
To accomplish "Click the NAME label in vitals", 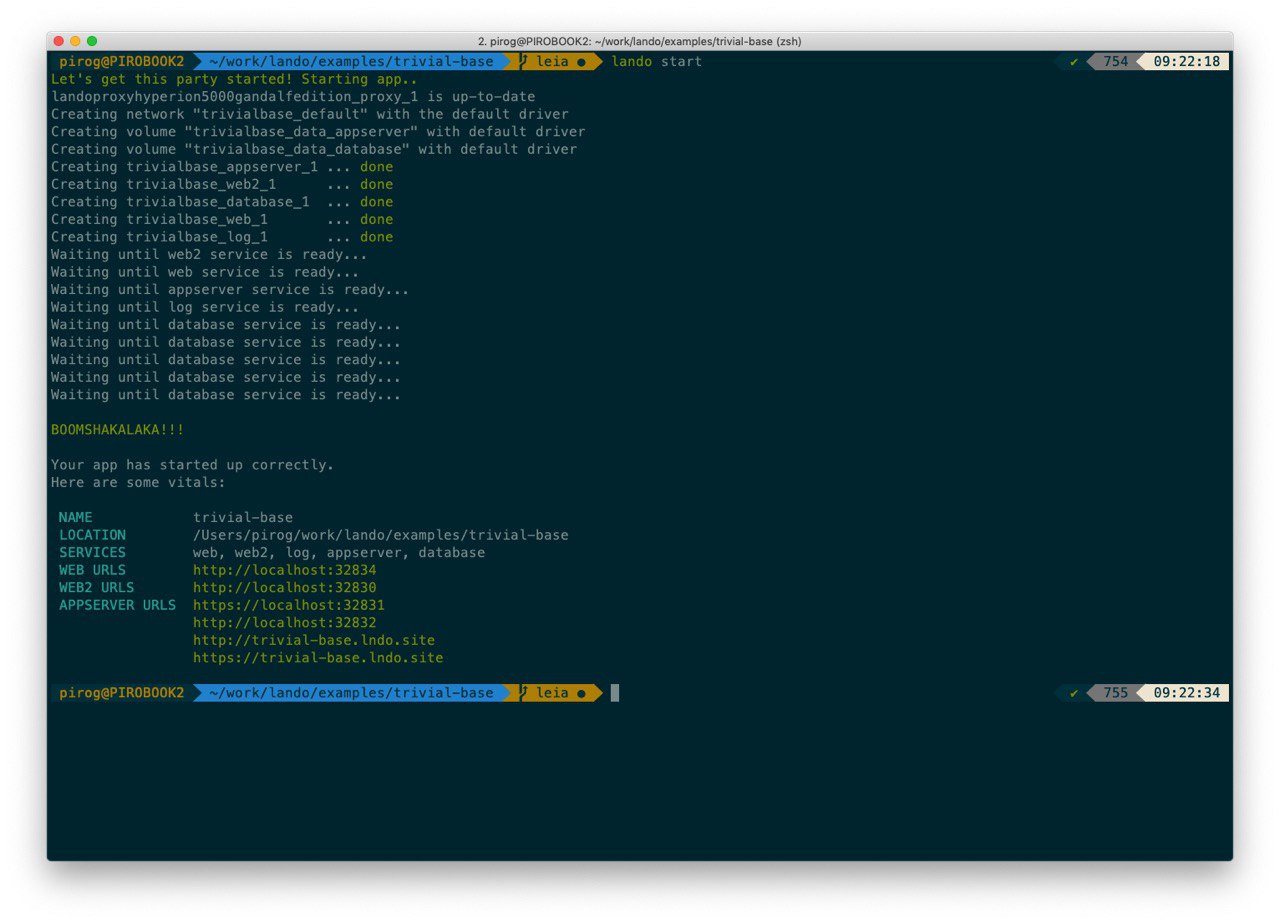I will 75,518.
